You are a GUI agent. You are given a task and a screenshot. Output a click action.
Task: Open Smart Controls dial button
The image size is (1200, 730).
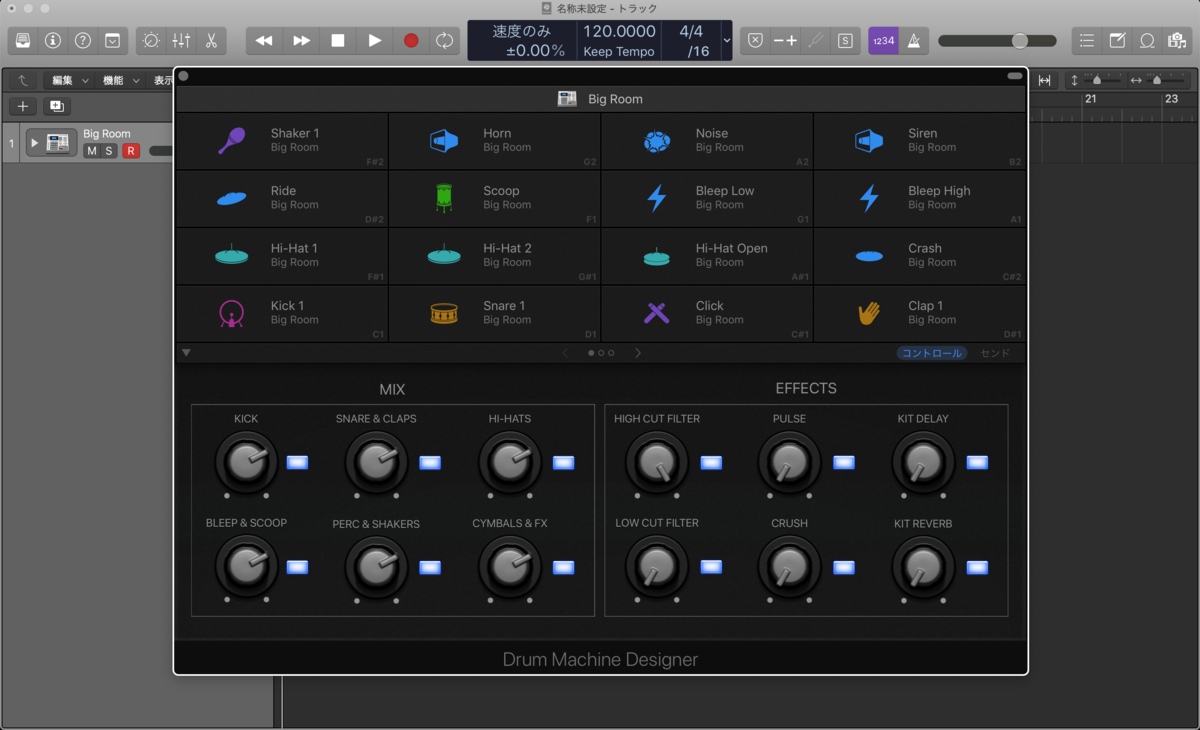pos(151,41)
